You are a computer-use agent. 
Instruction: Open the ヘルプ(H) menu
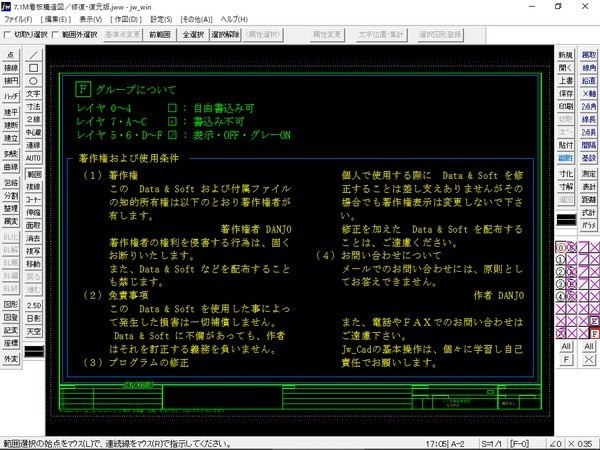(x=234, y=19)
